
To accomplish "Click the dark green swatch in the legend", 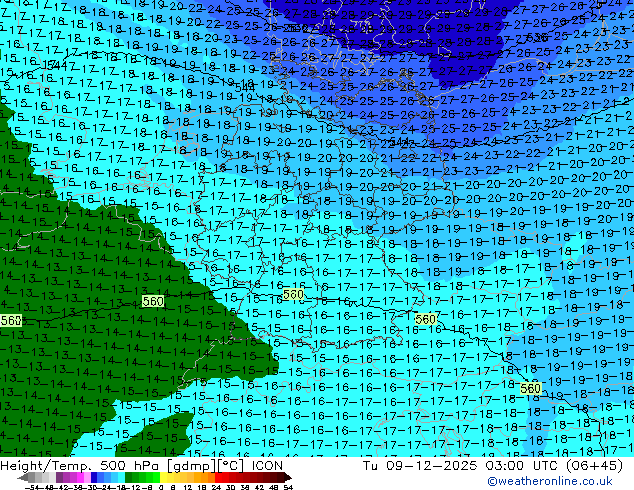I will coord(129,477).
